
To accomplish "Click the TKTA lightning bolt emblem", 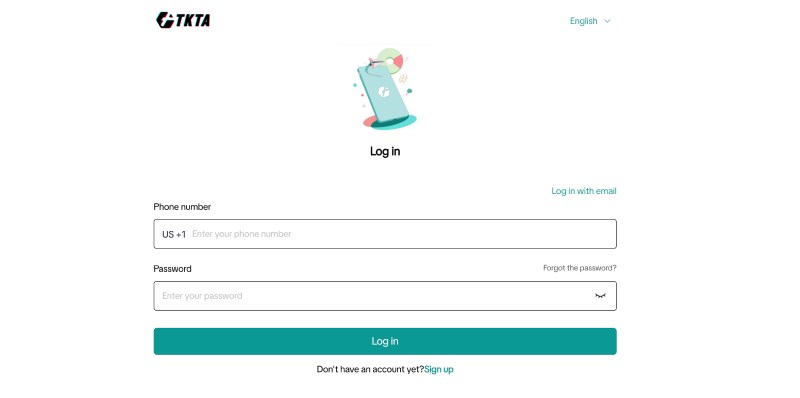I will [165, 20].
